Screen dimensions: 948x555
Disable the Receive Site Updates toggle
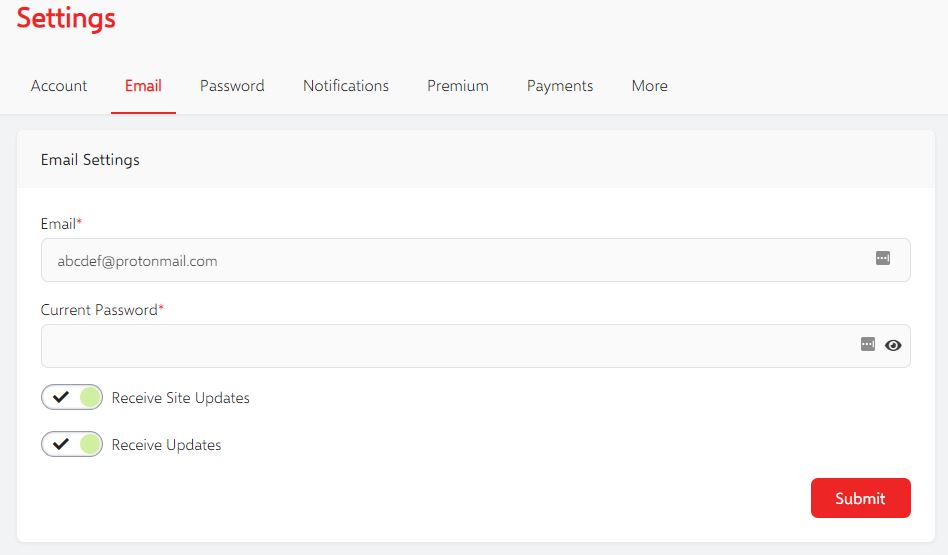(x=72, y=397)
